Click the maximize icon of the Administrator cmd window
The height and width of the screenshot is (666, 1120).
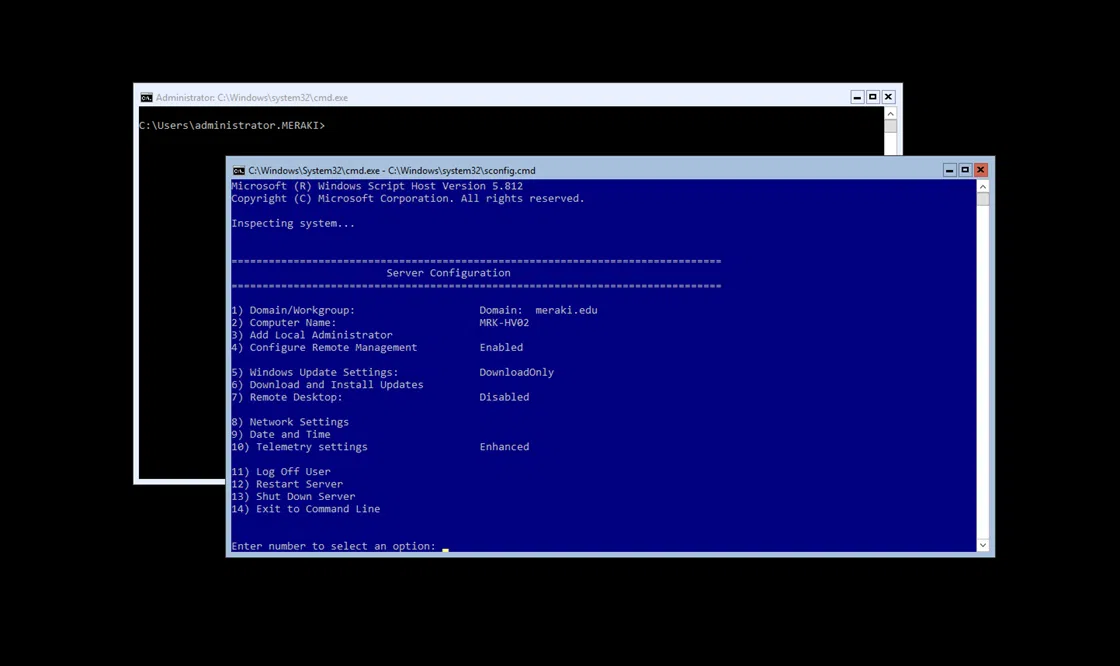coord(872,96)
